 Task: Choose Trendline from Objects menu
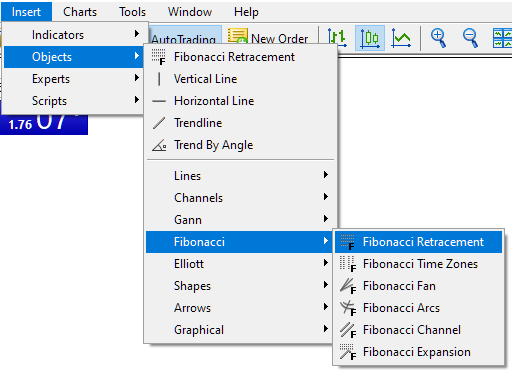point(240,123)
